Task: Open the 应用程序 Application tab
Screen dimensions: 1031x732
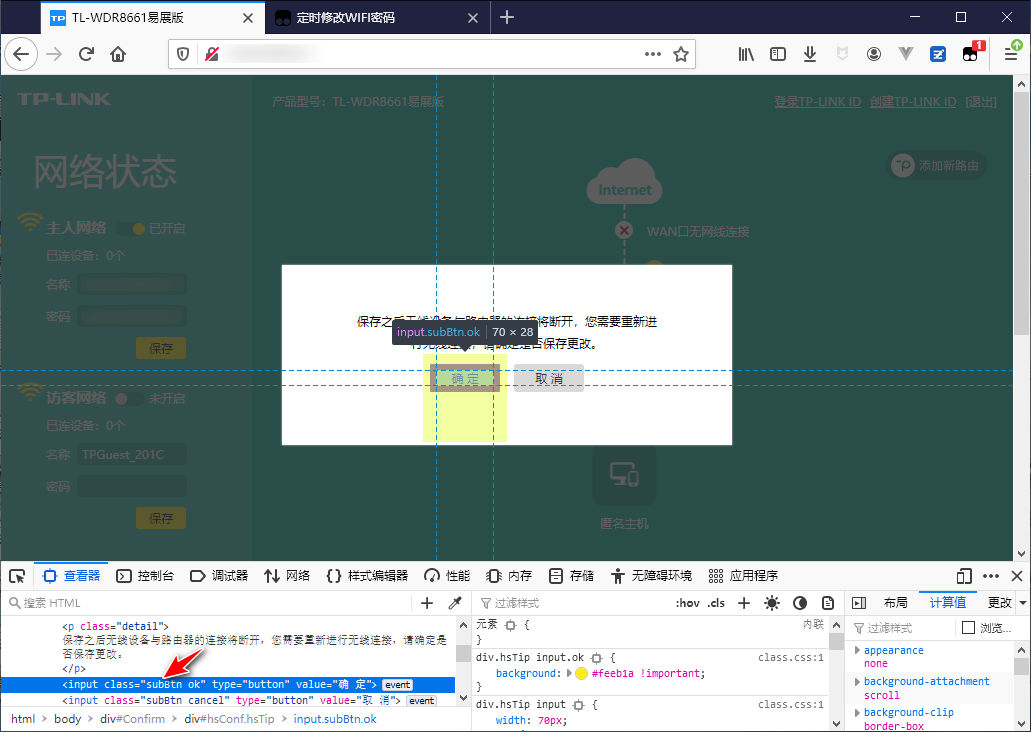Action: point(744,576)
